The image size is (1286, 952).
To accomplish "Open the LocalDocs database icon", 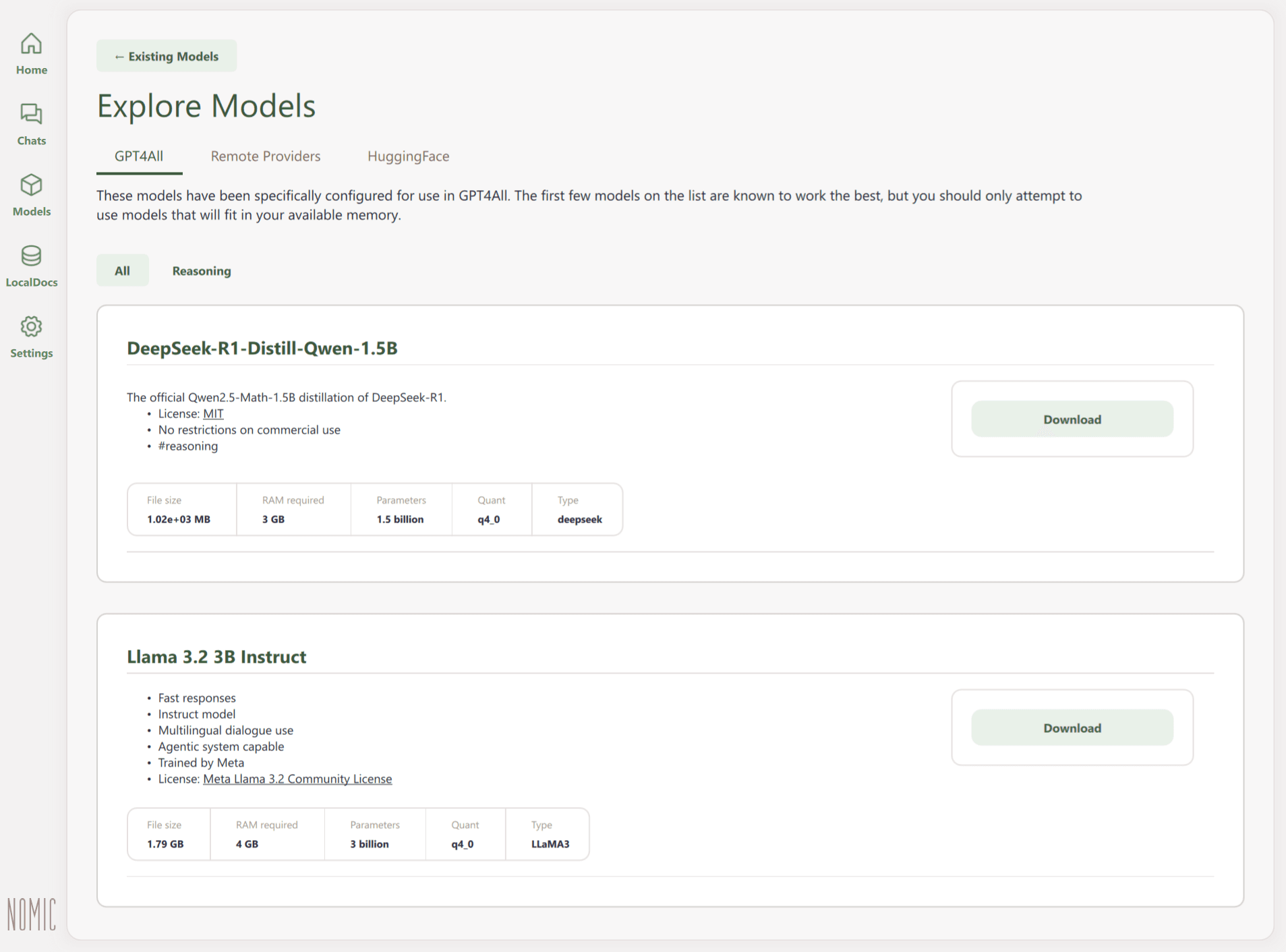I will [31, 256].
